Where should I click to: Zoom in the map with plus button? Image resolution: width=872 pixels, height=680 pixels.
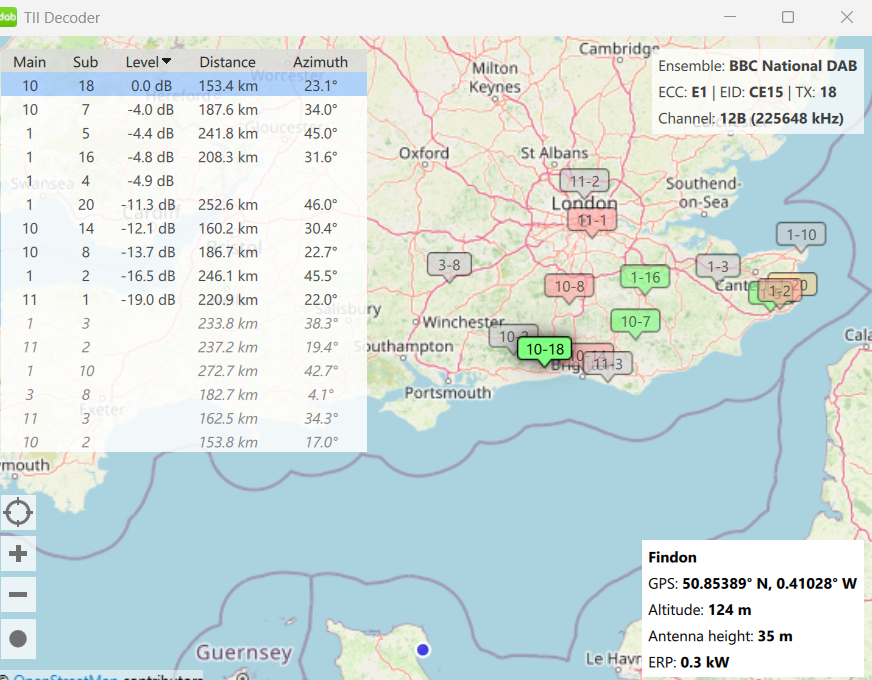click(x=18, y=553)
